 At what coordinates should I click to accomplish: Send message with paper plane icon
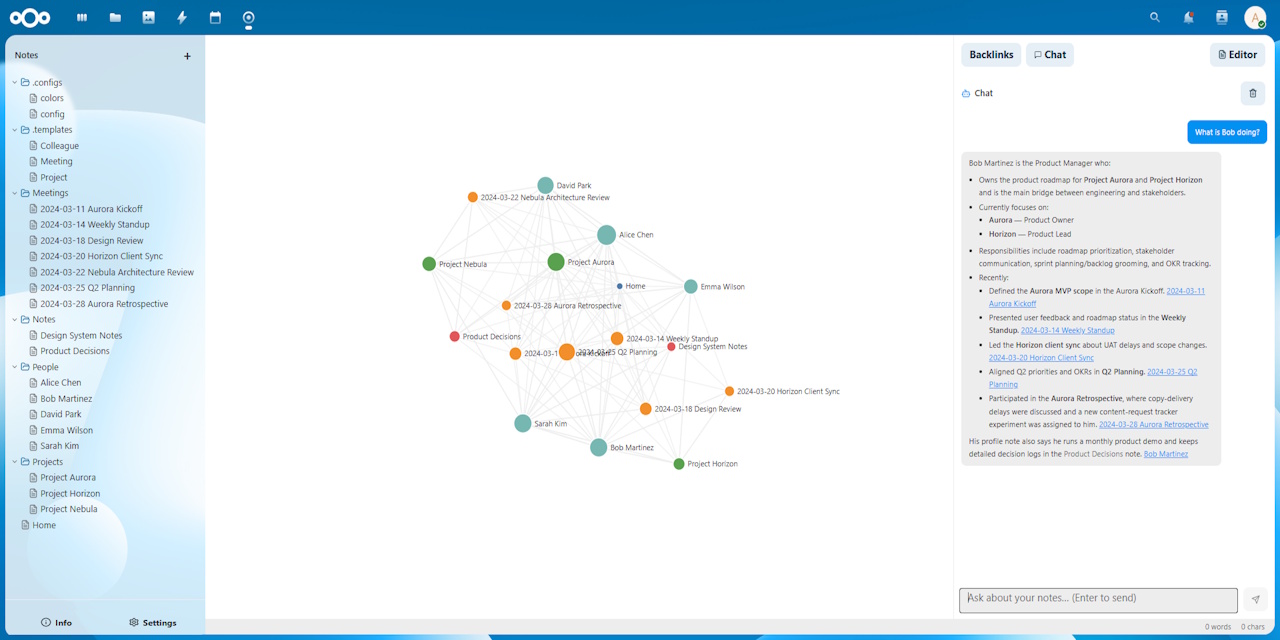(x=1256, y=600)
